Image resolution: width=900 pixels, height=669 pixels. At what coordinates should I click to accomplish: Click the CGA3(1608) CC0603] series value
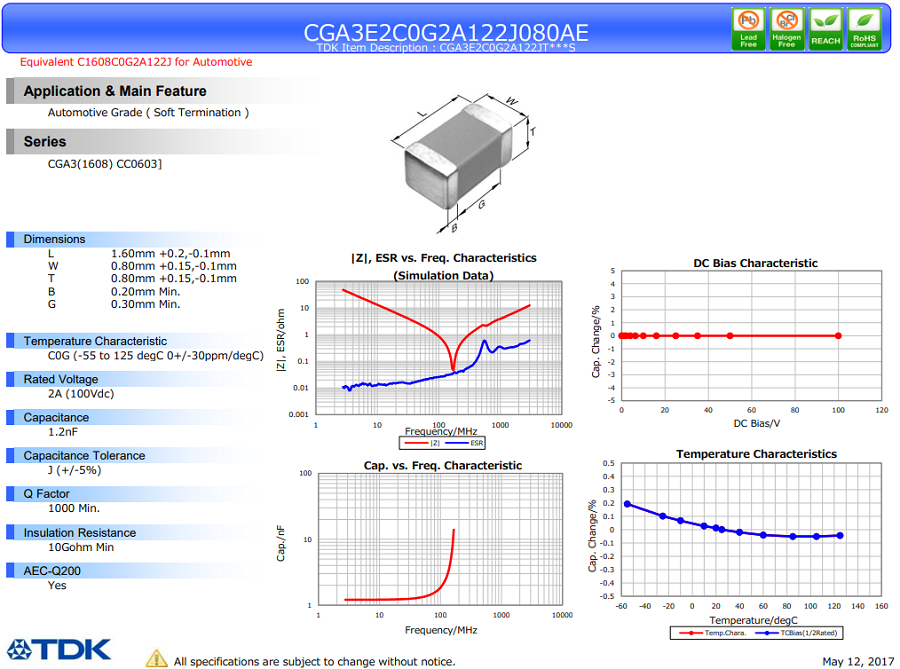104,164
